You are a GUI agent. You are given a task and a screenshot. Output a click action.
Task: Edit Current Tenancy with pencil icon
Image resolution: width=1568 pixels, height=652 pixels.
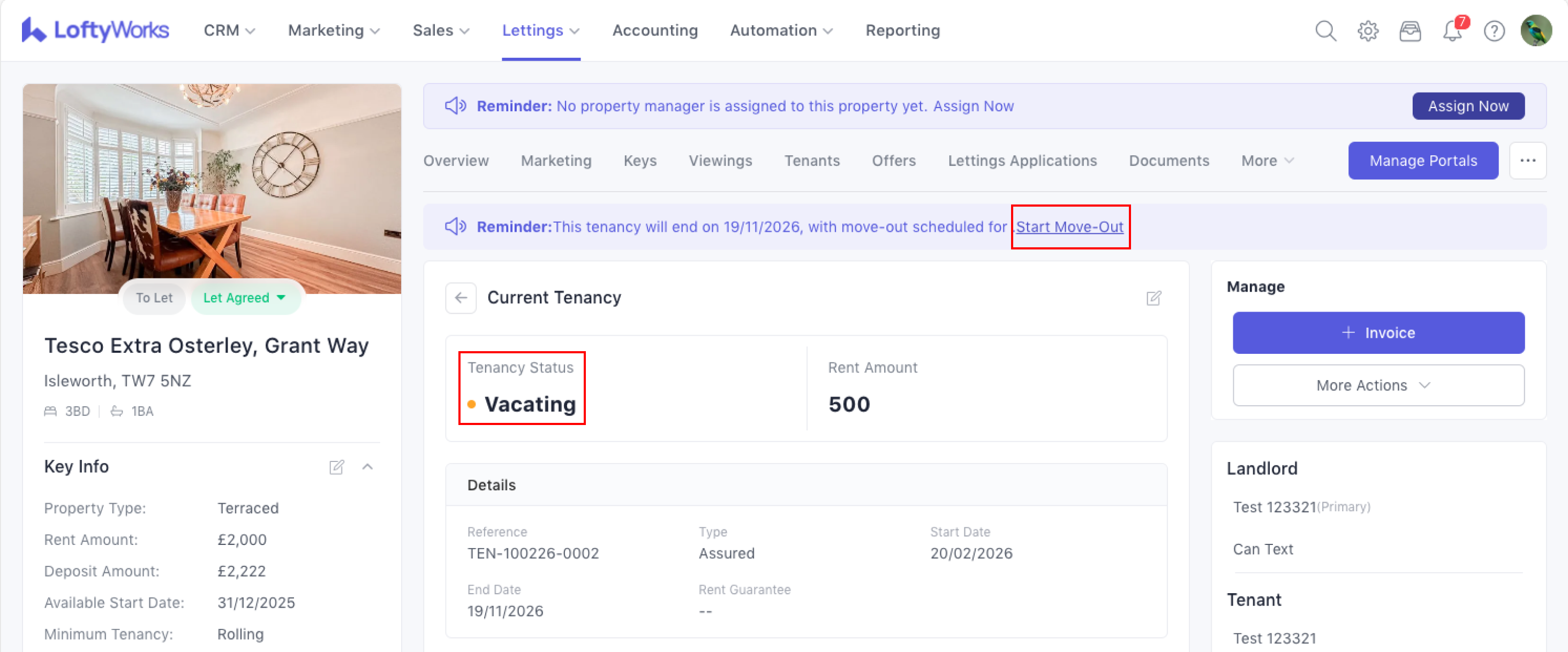pos(1154,298)
